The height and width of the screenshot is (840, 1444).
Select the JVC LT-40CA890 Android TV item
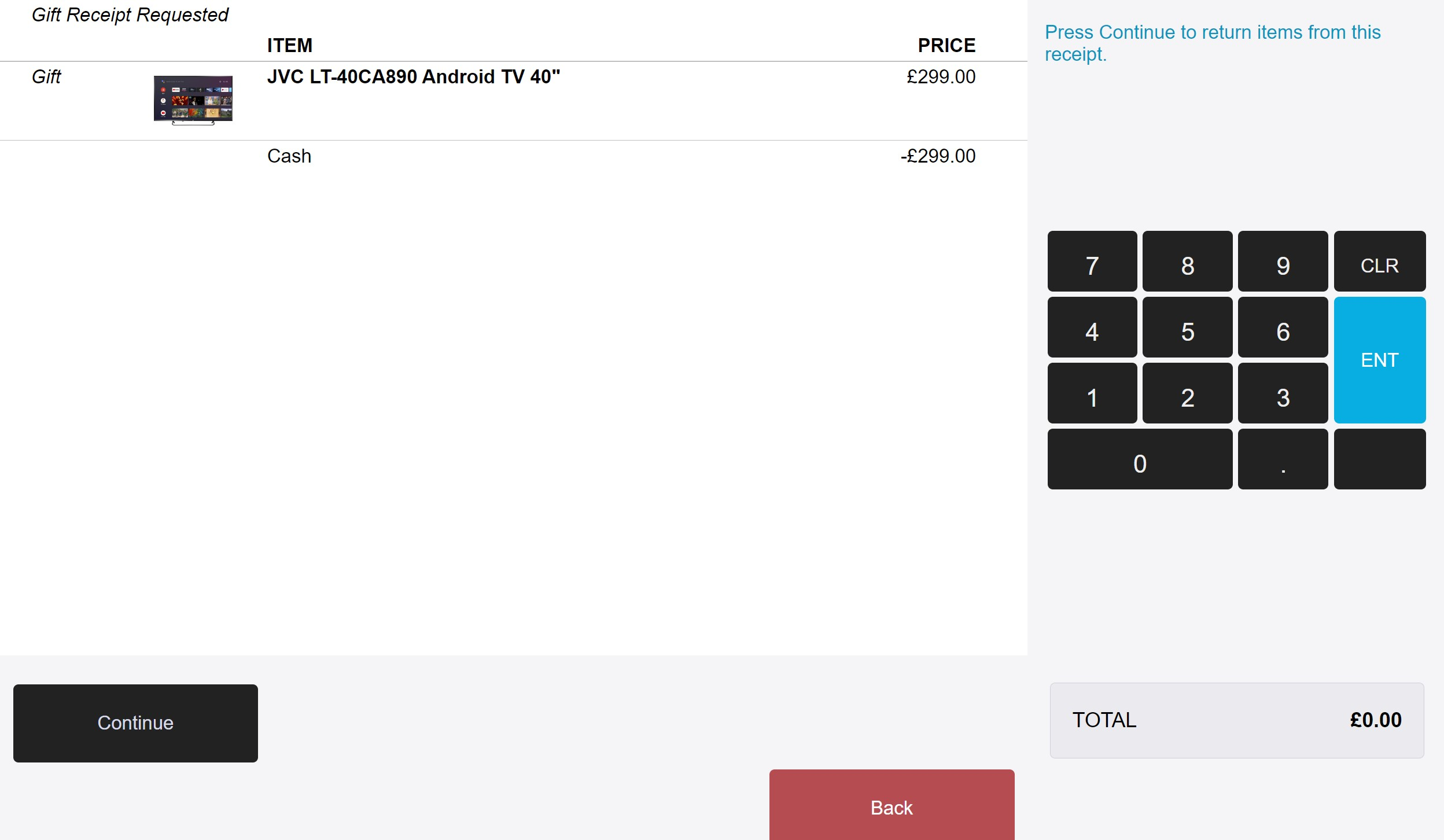pos(413,77)
